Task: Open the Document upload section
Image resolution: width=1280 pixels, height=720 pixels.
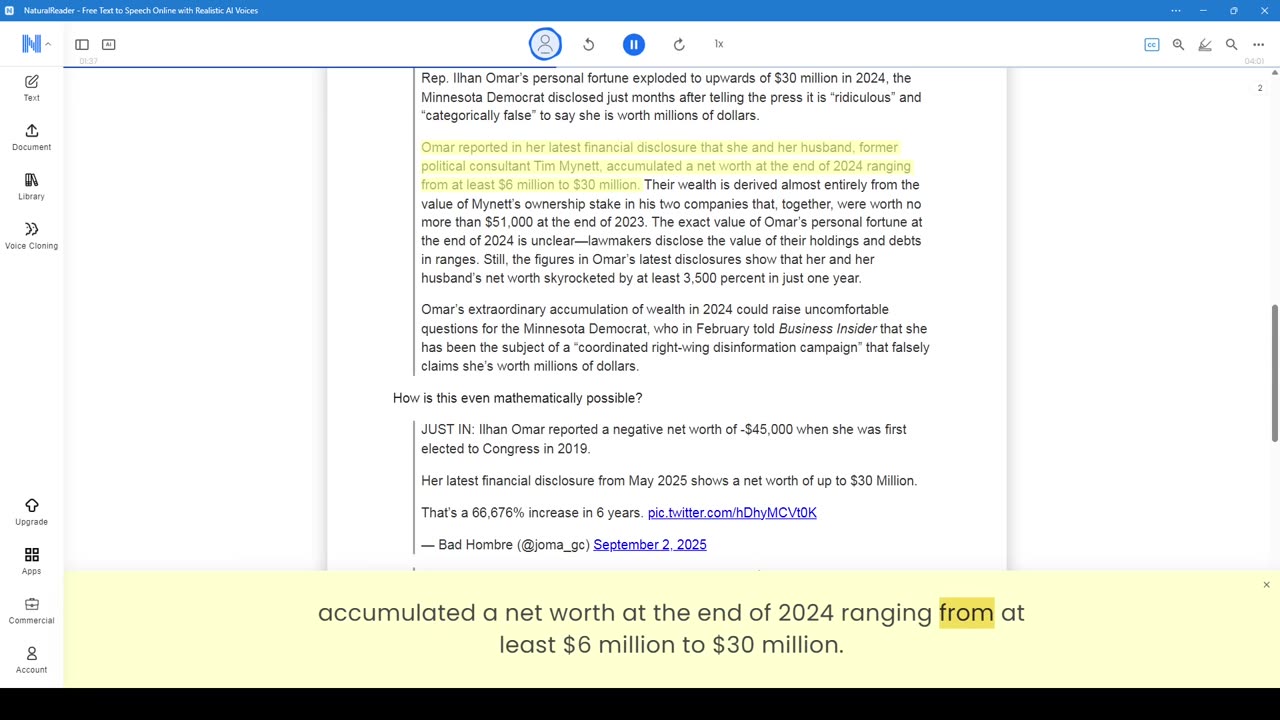Action: coord(31,137)
